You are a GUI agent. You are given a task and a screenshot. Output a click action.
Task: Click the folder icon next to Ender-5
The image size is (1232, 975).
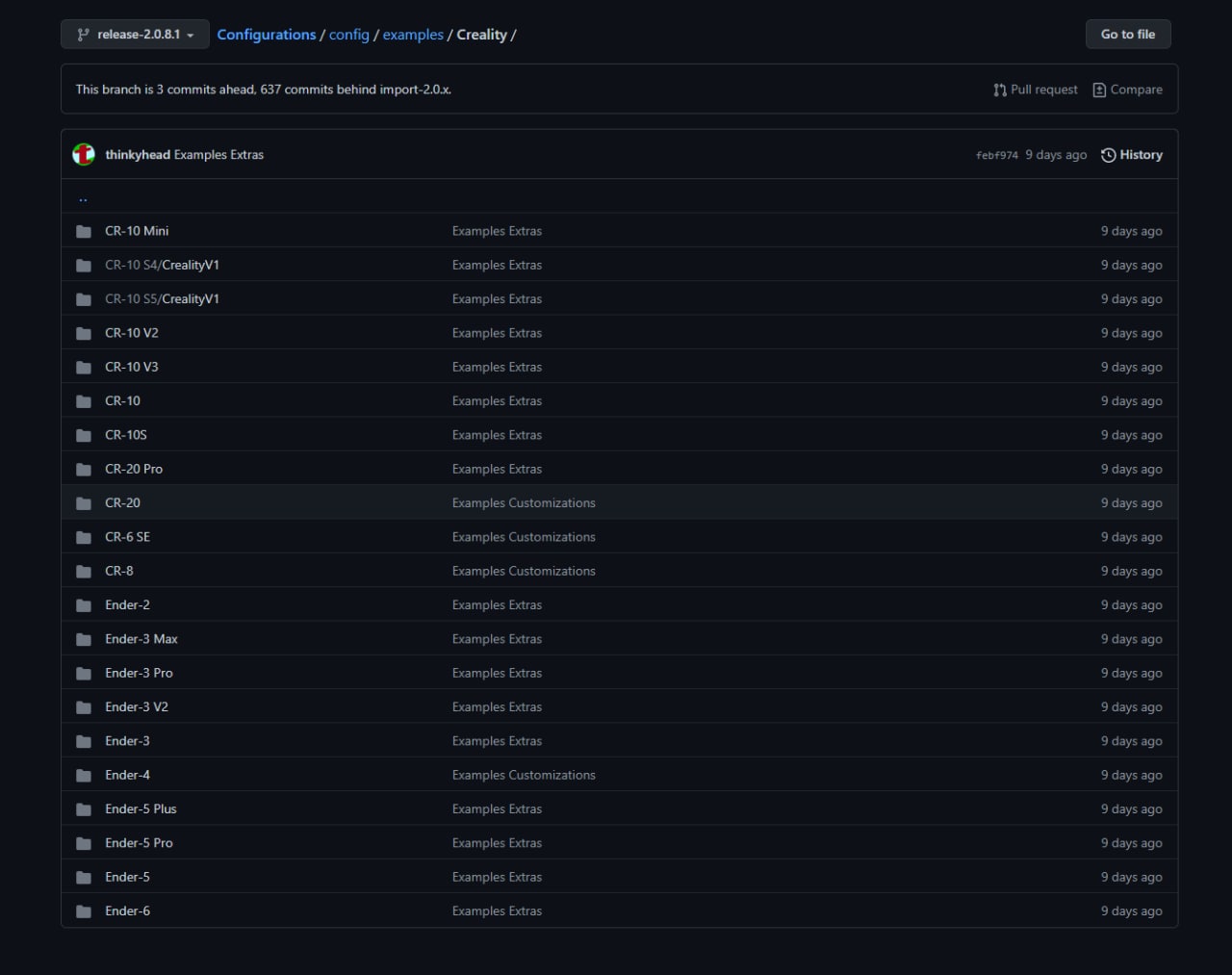pyautogui.click(x=84, y=878)
